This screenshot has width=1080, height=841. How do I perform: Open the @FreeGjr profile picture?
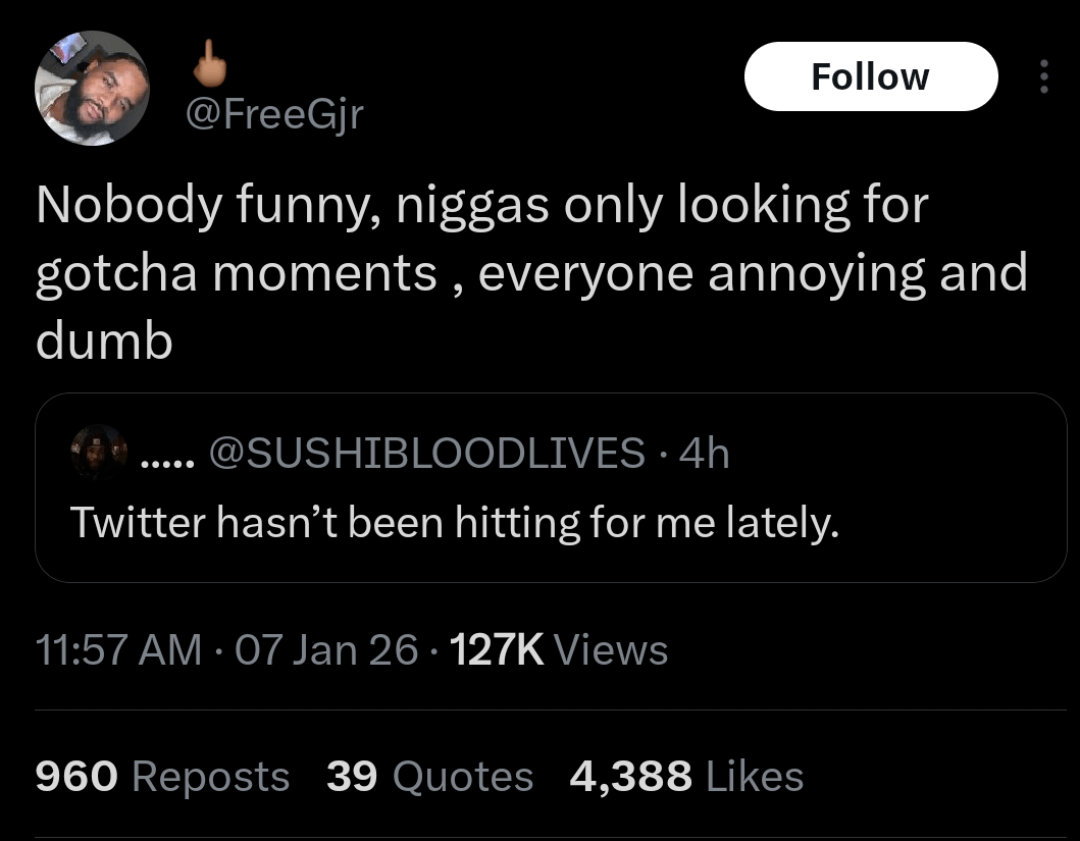pyautogui.click(x=92, y=88)
